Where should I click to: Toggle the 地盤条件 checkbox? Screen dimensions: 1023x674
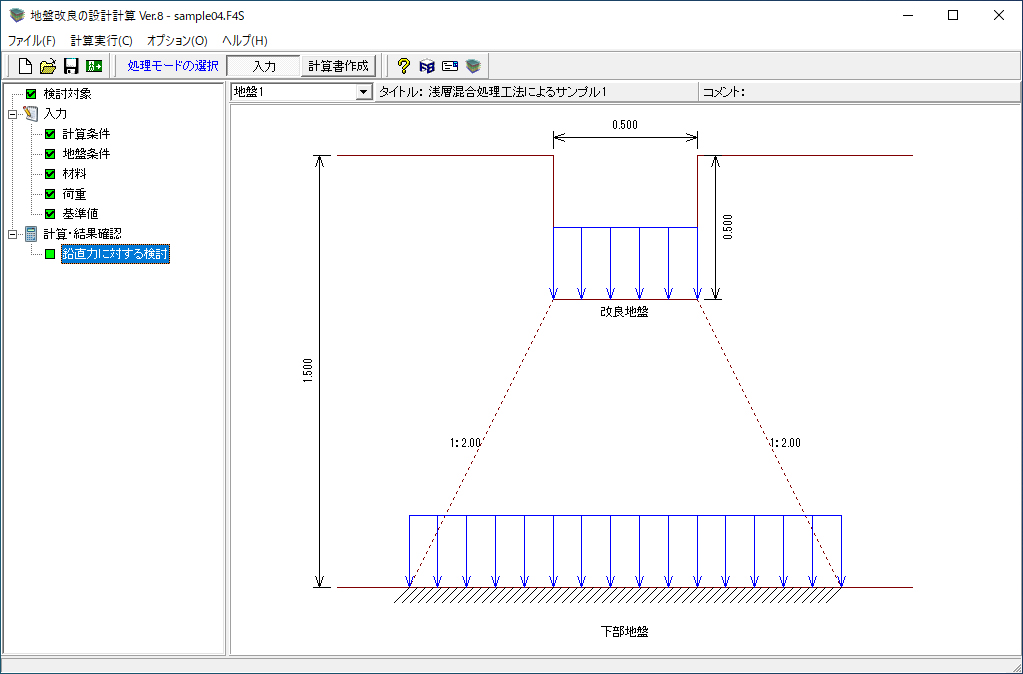[50, 154]
